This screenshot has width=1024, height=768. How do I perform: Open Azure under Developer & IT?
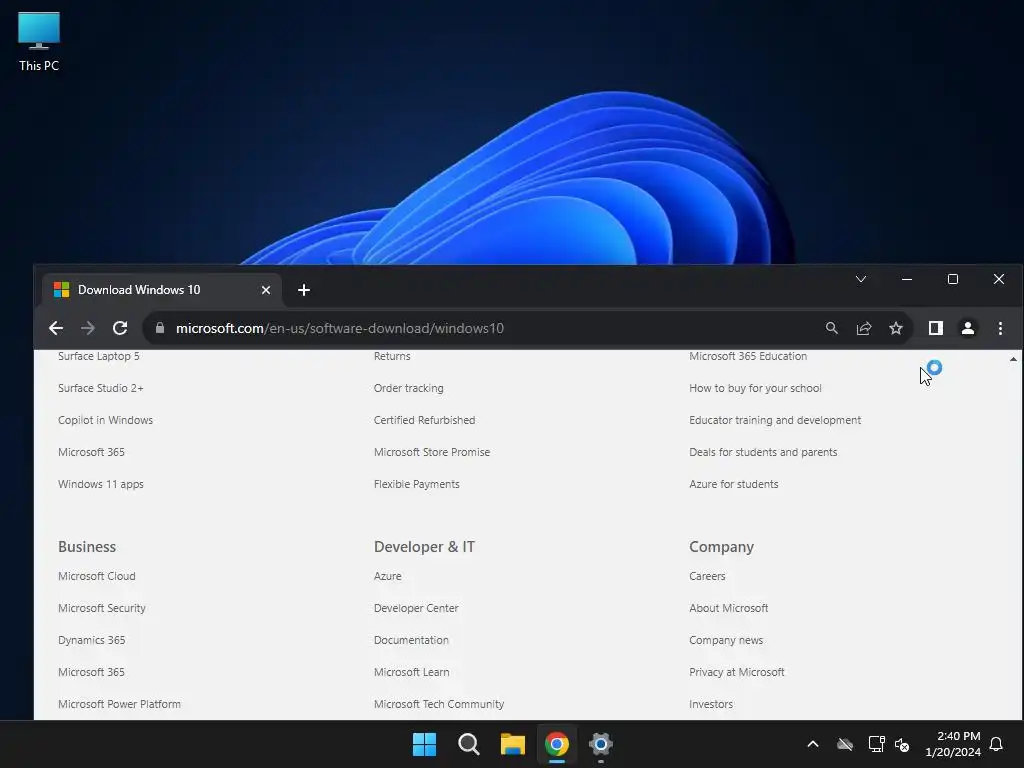click(x=387, y=576)
